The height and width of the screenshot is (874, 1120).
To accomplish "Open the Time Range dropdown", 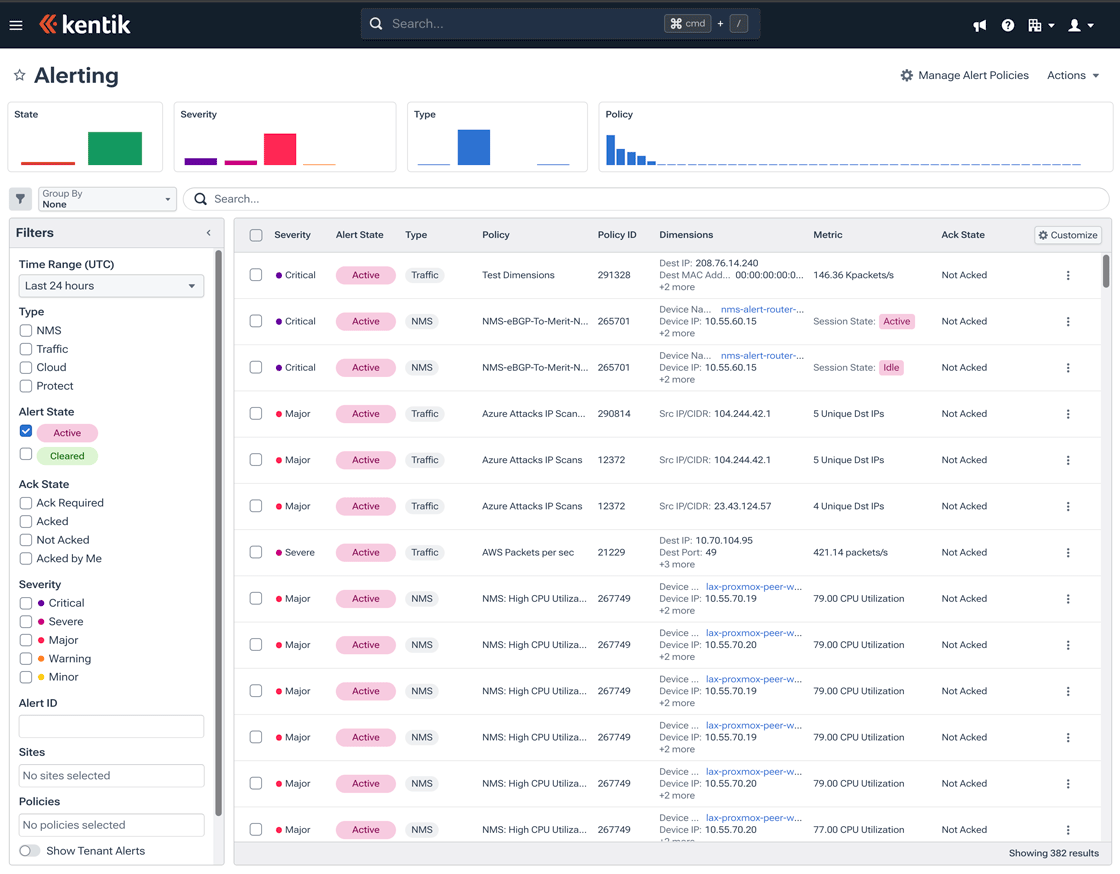I will point(111,286).
